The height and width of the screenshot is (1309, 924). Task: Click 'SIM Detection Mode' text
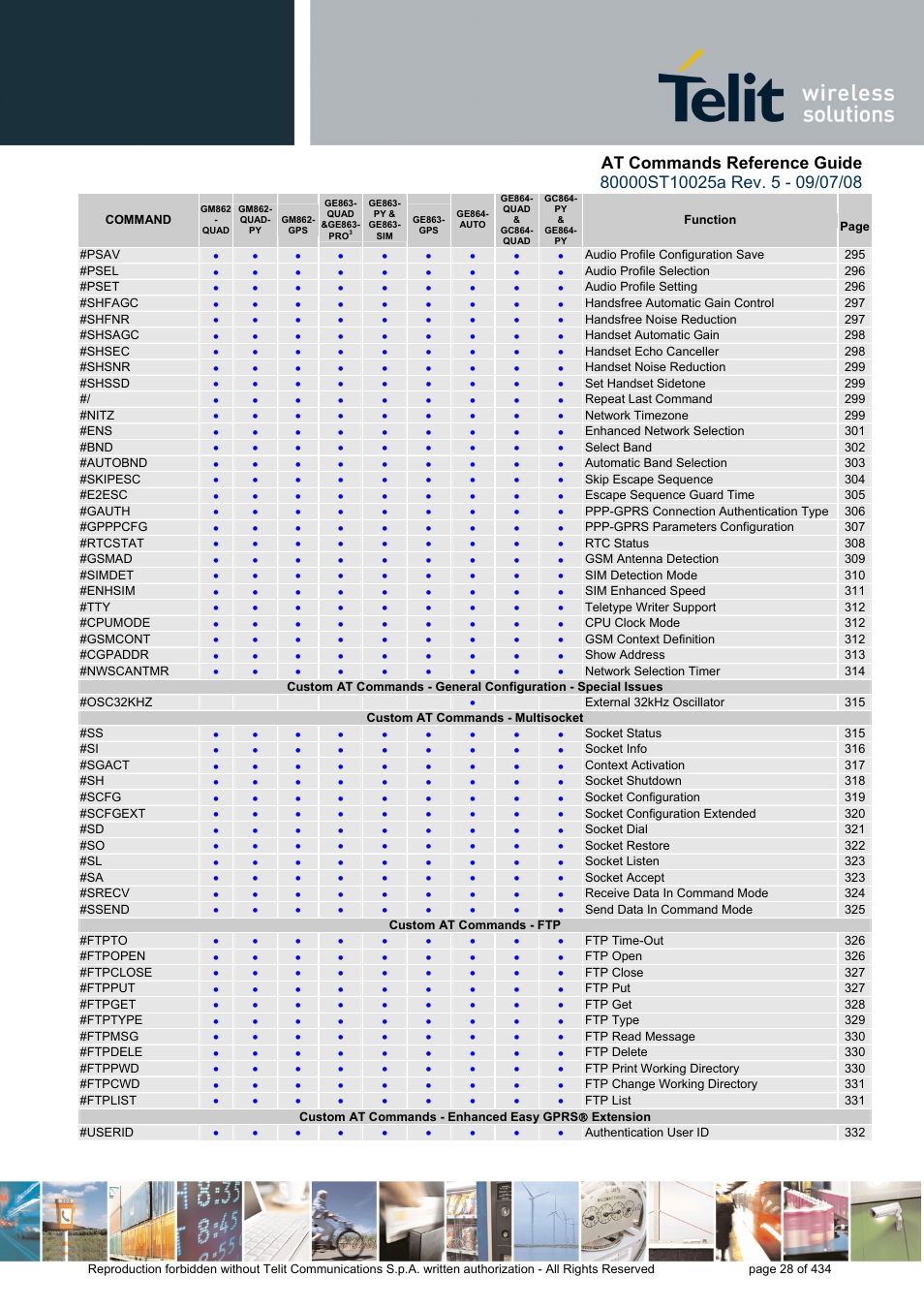(641, 576)
